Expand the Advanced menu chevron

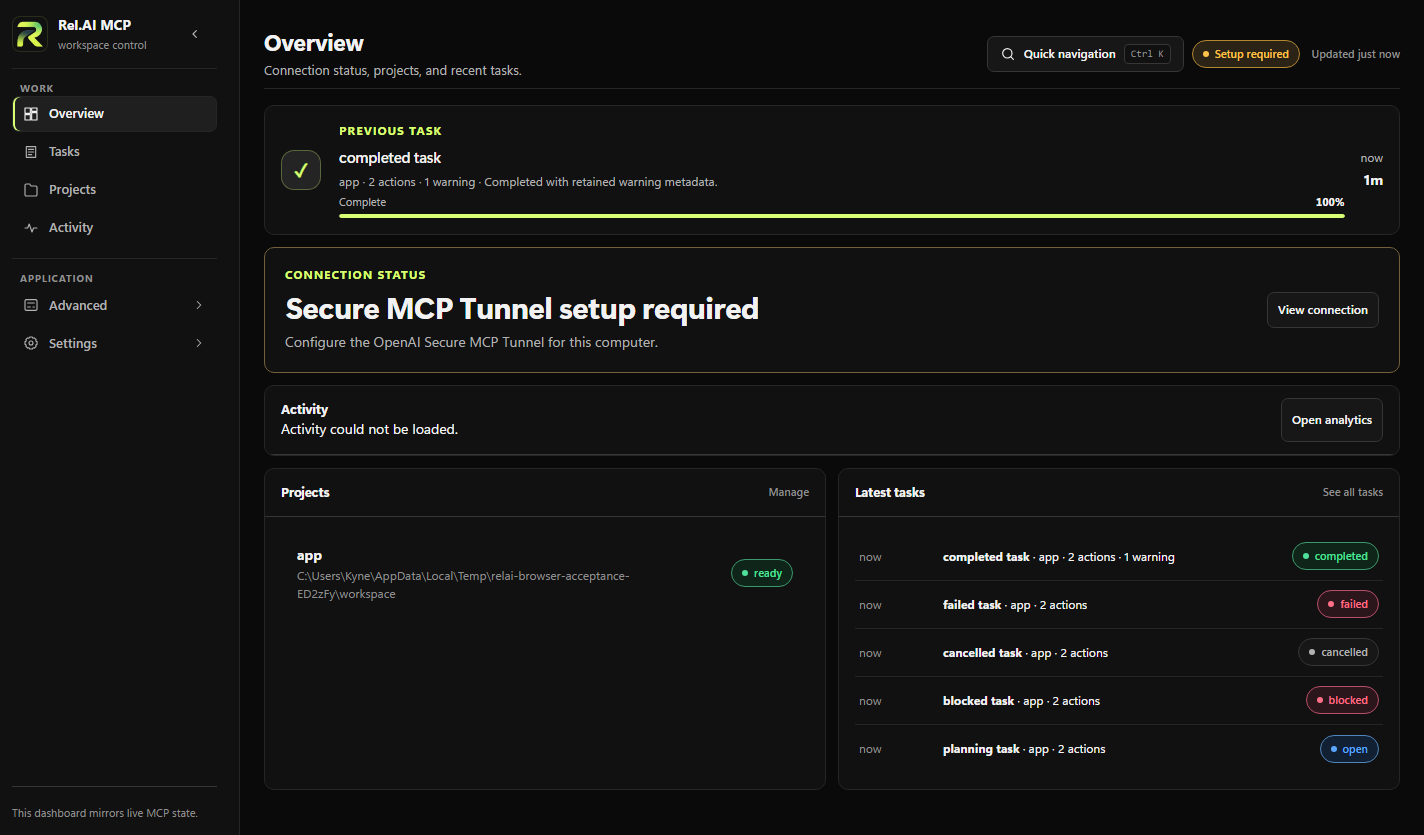pos(199,306)
